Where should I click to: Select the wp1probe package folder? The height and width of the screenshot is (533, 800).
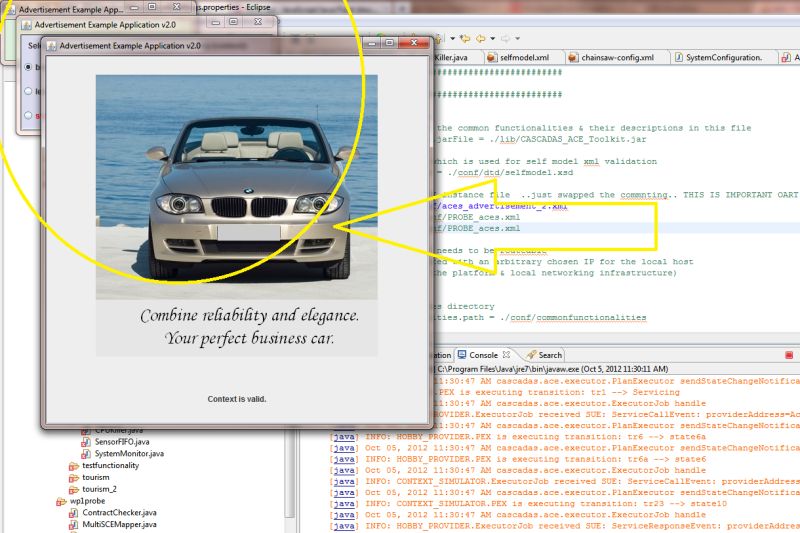tap(87, 501)
